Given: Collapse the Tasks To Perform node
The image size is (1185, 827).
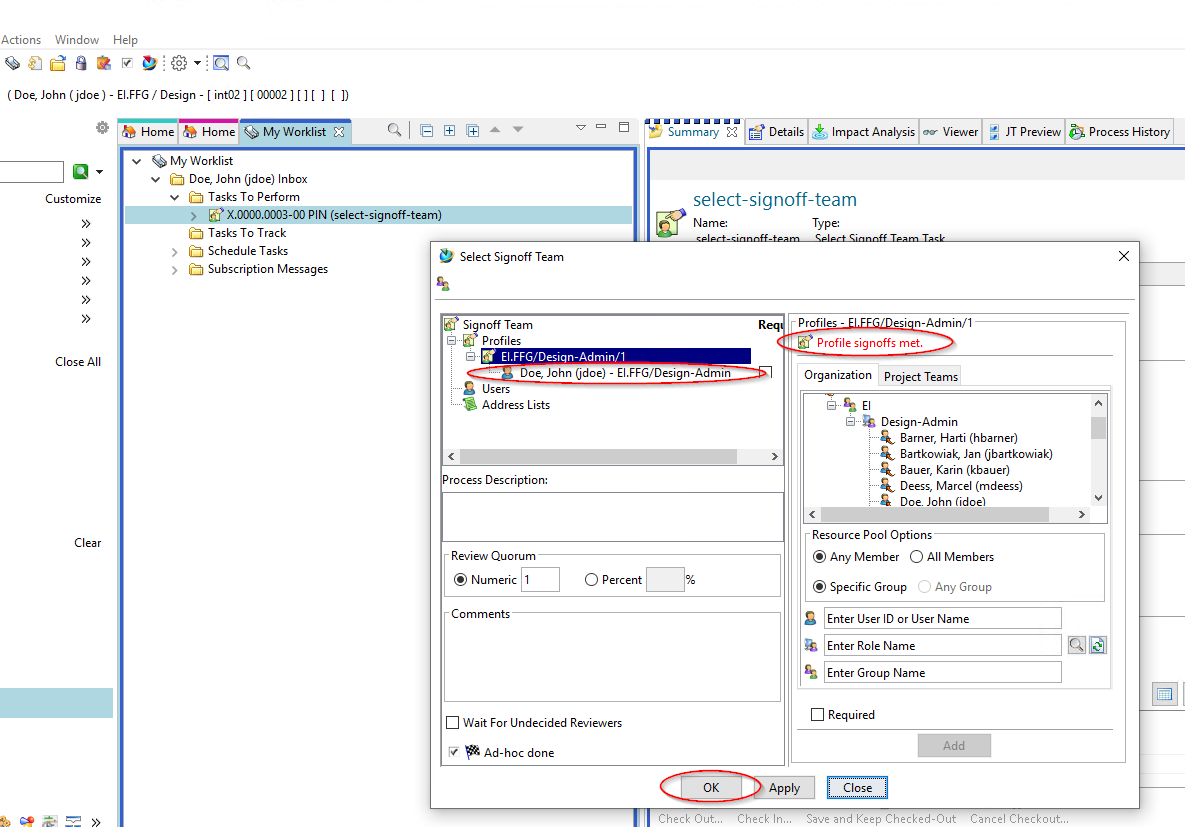Looking at the screenshot, I should [x=176, y=197].
